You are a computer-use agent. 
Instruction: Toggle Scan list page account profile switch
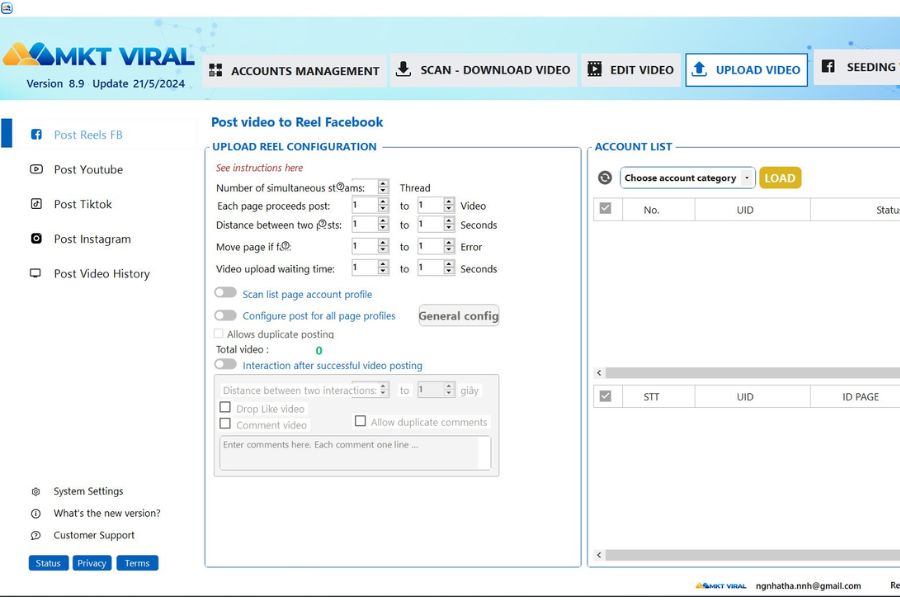tap(226, 293)
